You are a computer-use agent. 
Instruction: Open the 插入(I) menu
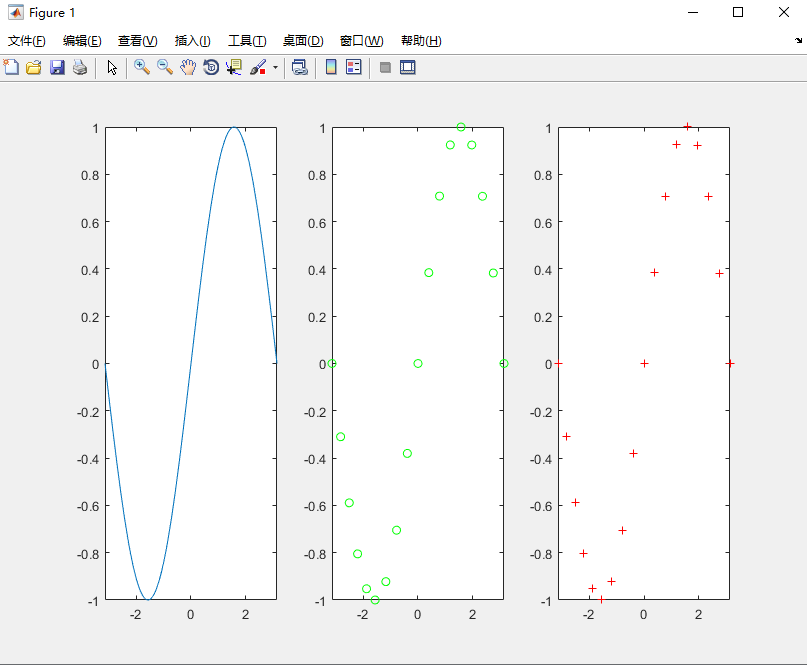coord(192,41)
